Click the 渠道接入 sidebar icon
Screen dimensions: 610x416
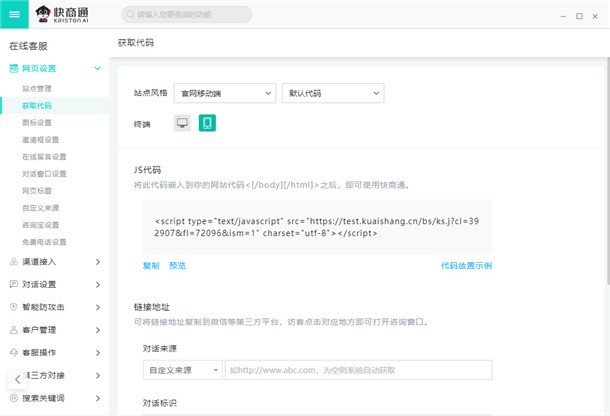(x=13, y=262)
